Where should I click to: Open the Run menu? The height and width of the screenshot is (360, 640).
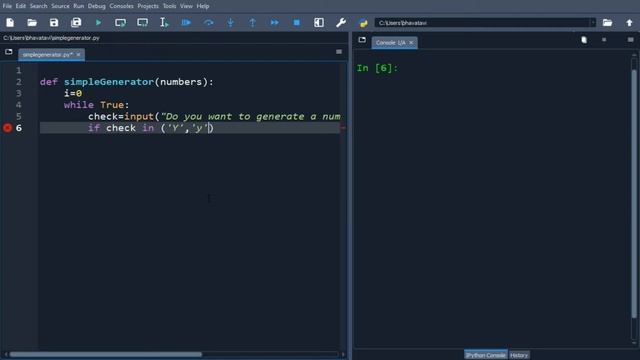tap(78, 6)
